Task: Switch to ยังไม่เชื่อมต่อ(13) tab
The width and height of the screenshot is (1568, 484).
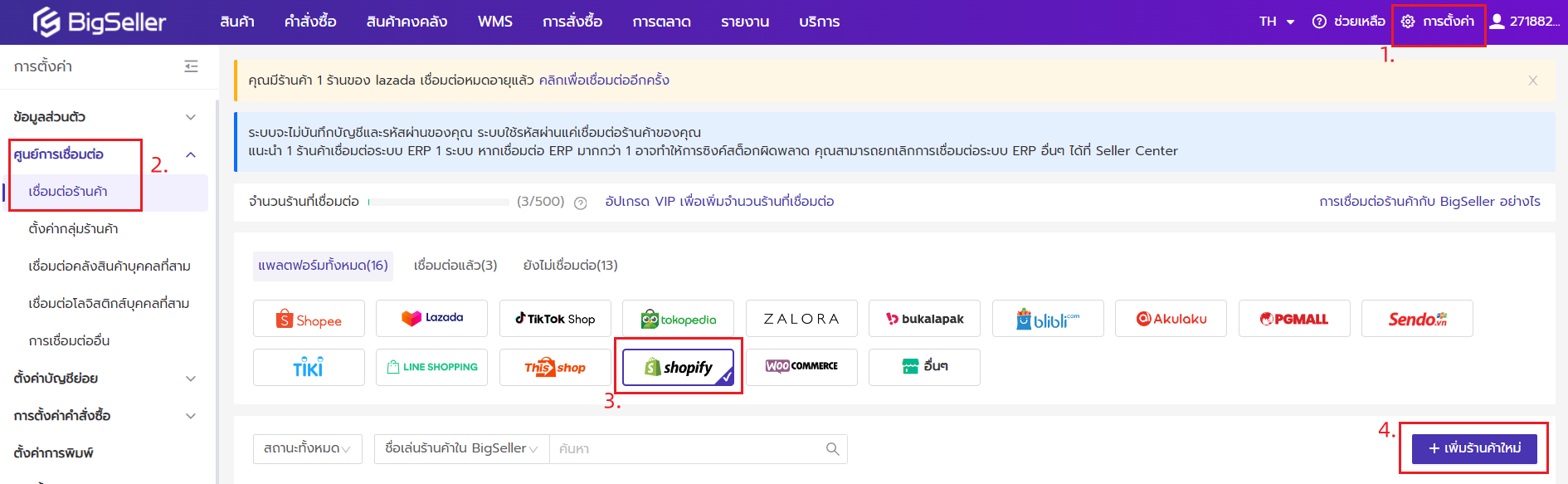Action: pos(571,266)
